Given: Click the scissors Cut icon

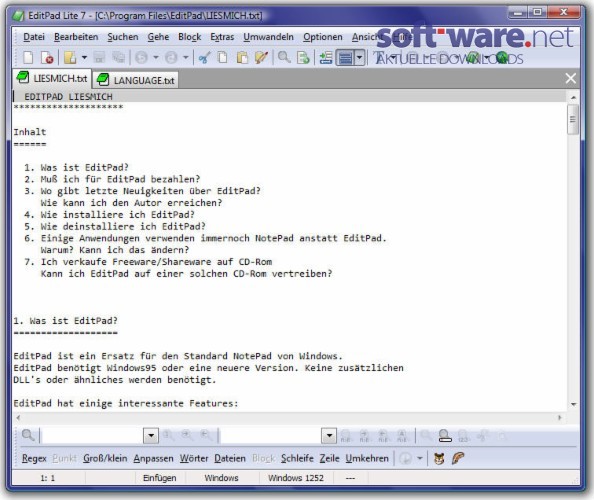Looking at the screenshot, I should 205,58.
